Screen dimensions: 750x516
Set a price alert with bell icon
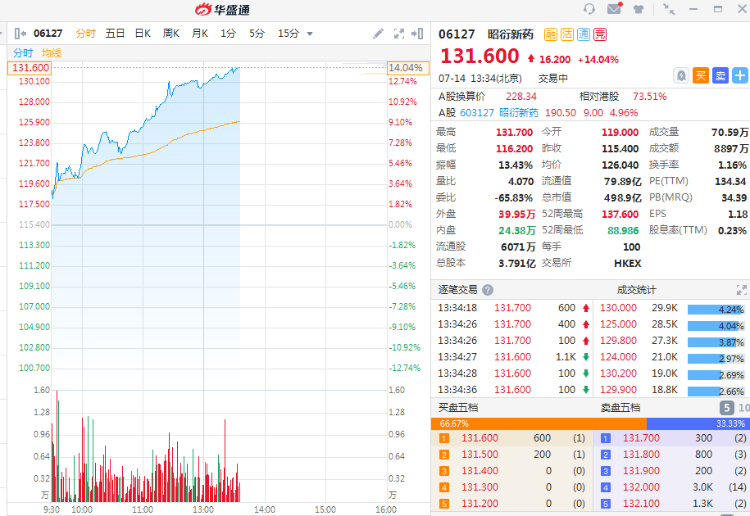(x=681, y=75)
